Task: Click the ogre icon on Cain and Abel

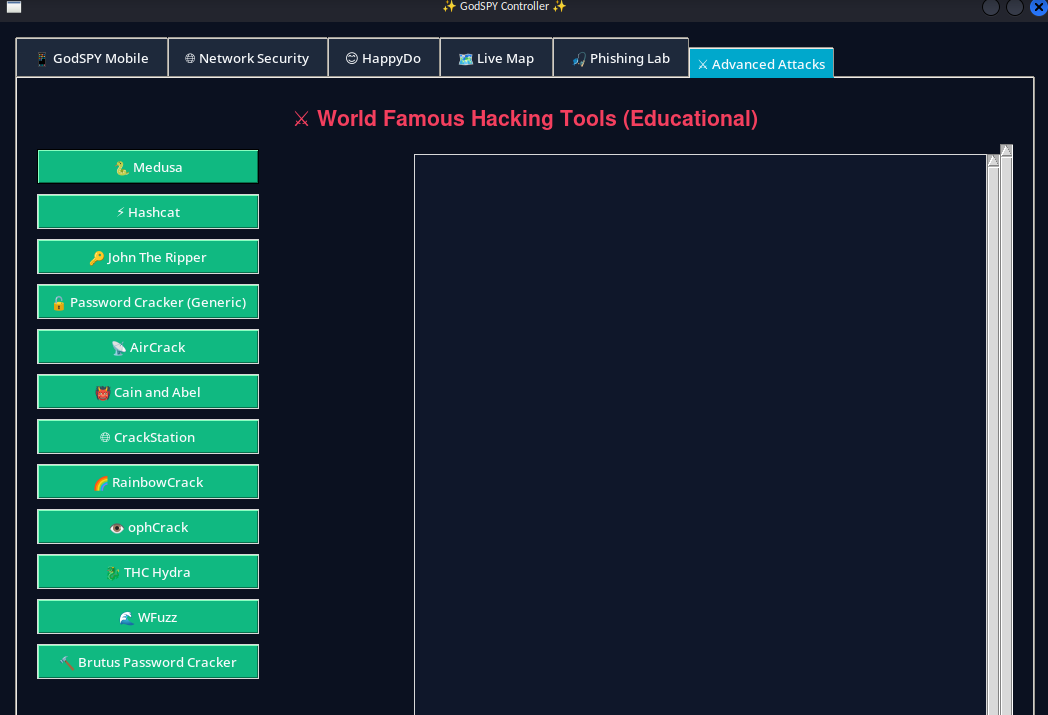Action: (102, 393)
